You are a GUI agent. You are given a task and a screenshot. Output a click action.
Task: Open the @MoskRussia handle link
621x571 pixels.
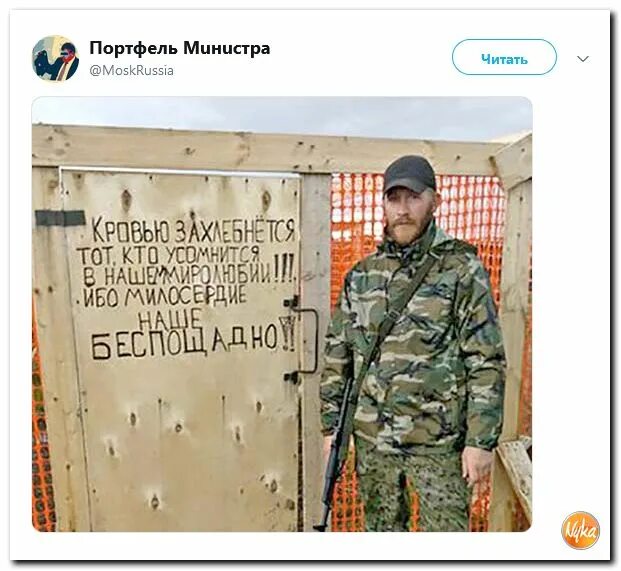(131, 71)
